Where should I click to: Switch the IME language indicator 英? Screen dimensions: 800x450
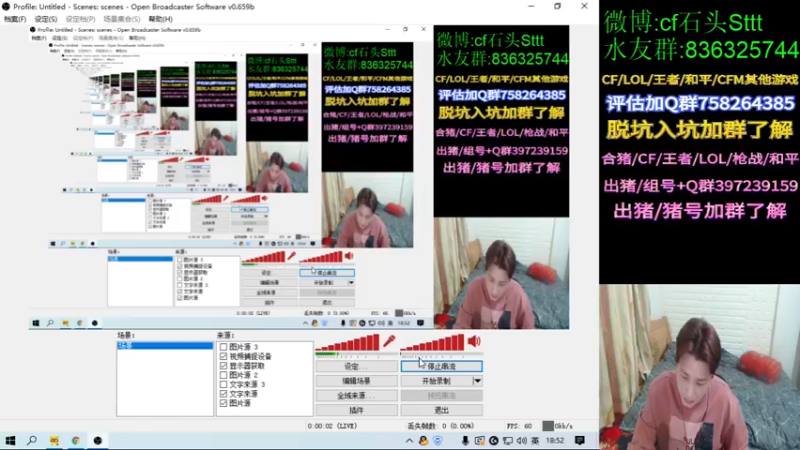535,441
